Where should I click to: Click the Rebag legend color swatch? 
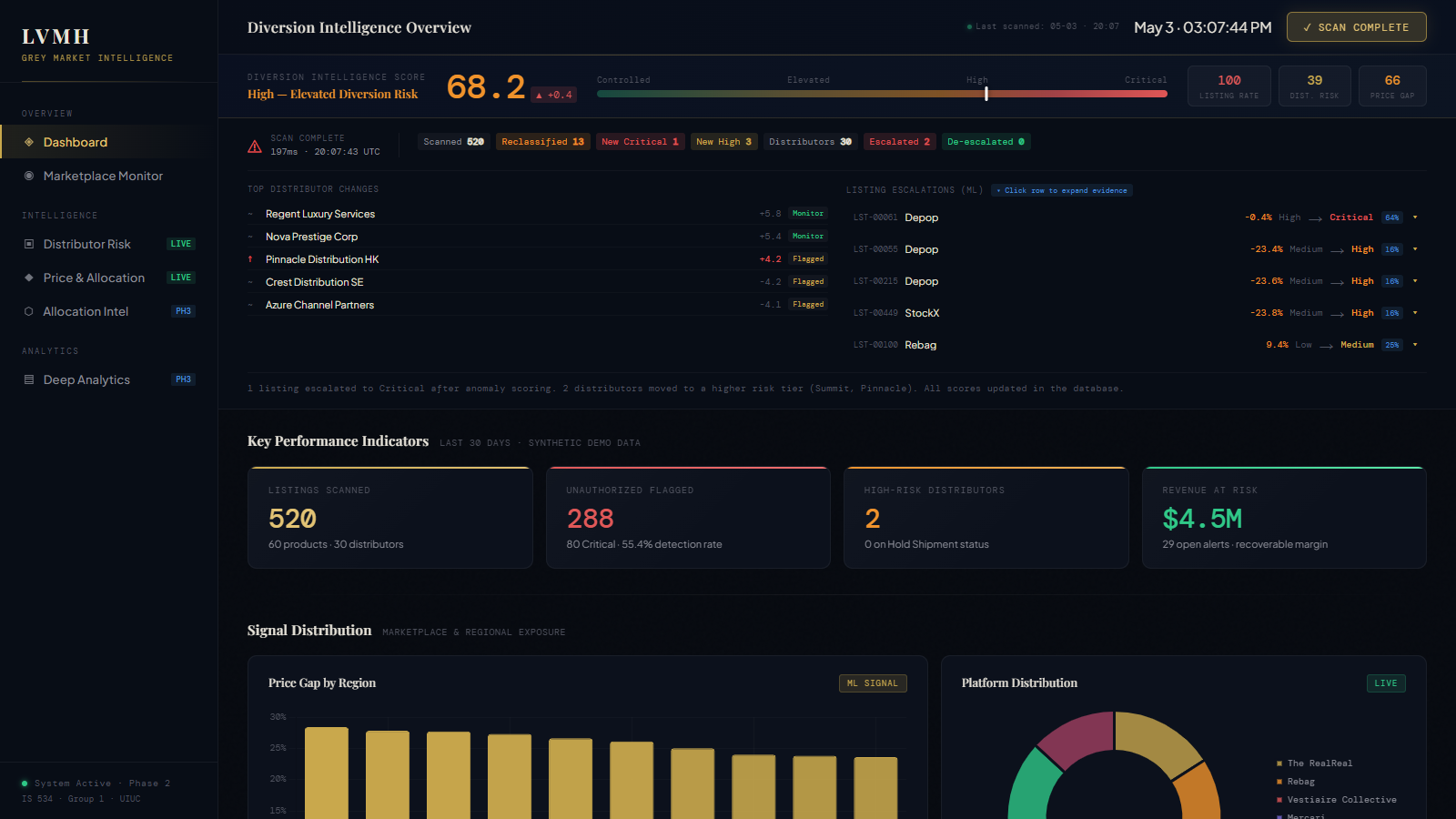coord(1279,782)
